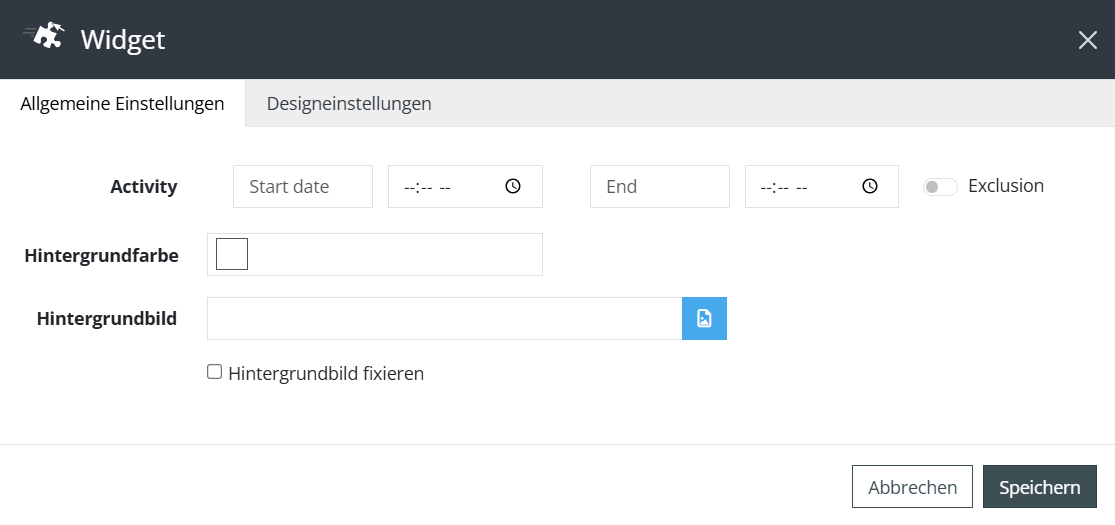Close the Widget dialog with the X
The width and height of the screenshot is (1115, 525).
pos(1087,40)
